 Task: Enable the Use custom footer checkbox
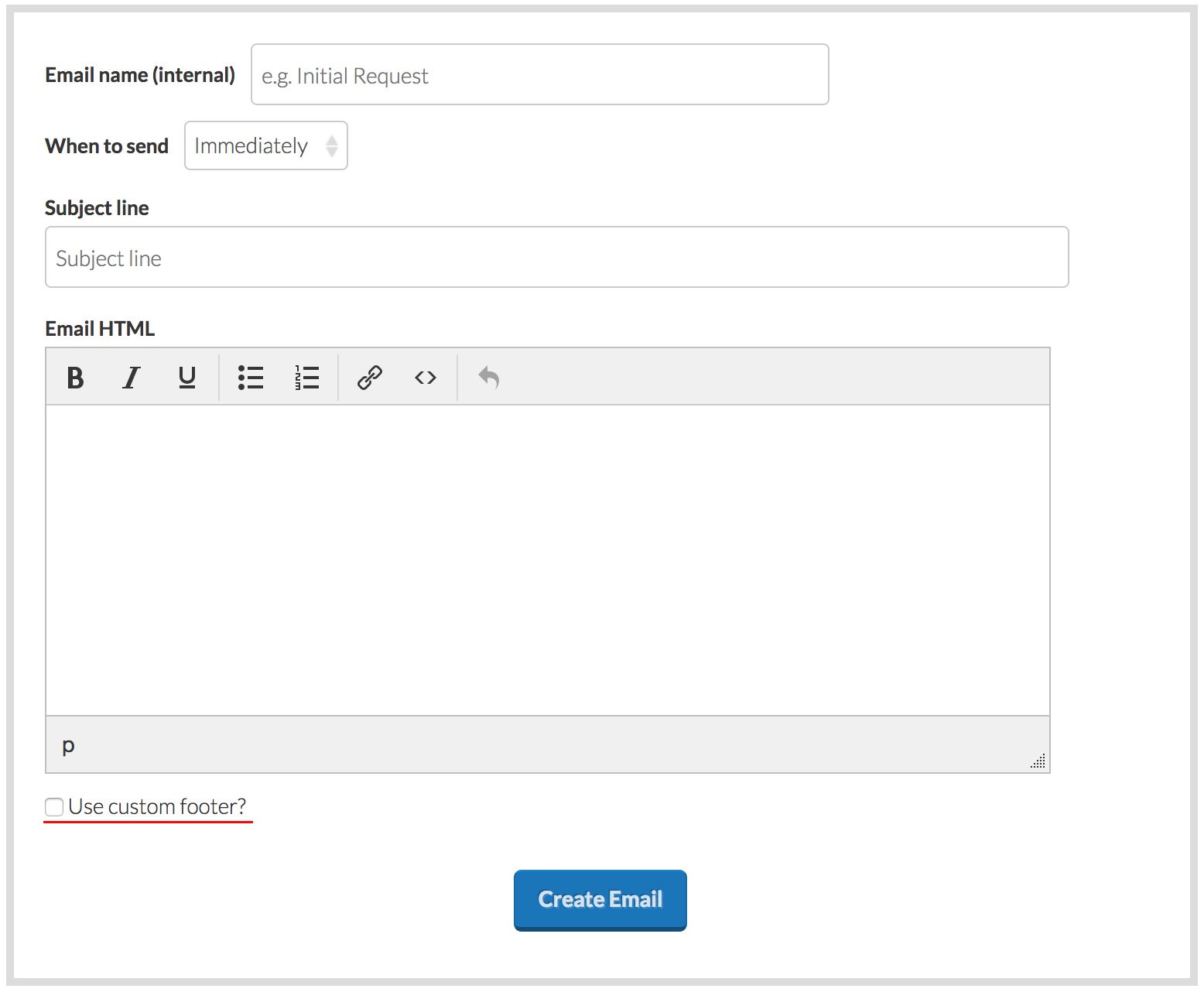click(x=54, y=807)
